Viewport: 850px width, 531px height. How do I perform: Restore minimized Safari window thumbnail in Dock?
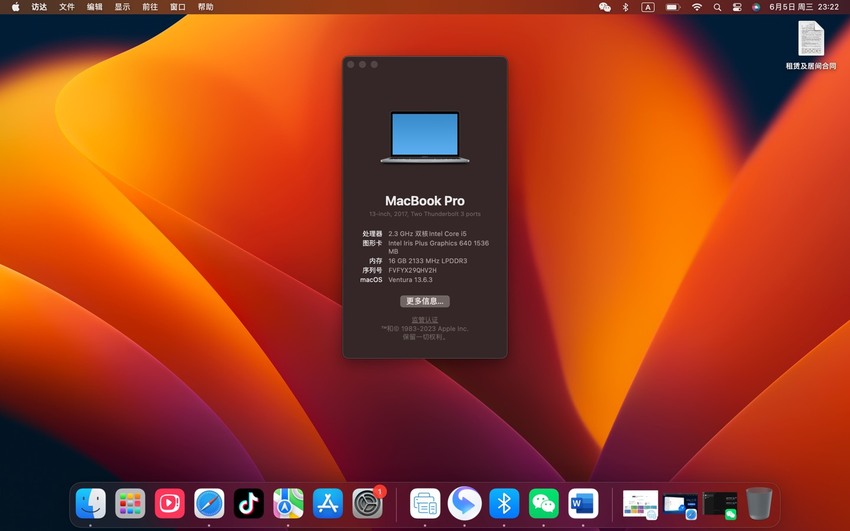pos(680,504)
